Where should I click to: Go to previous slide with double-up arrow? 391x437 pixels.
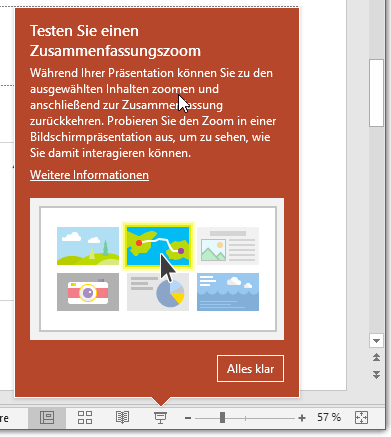(x=376, y=358)
